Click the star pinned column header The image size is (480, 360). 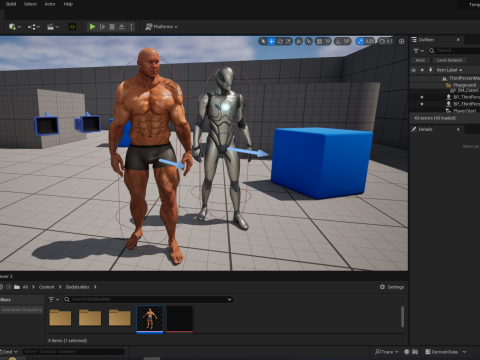(422, 70)
